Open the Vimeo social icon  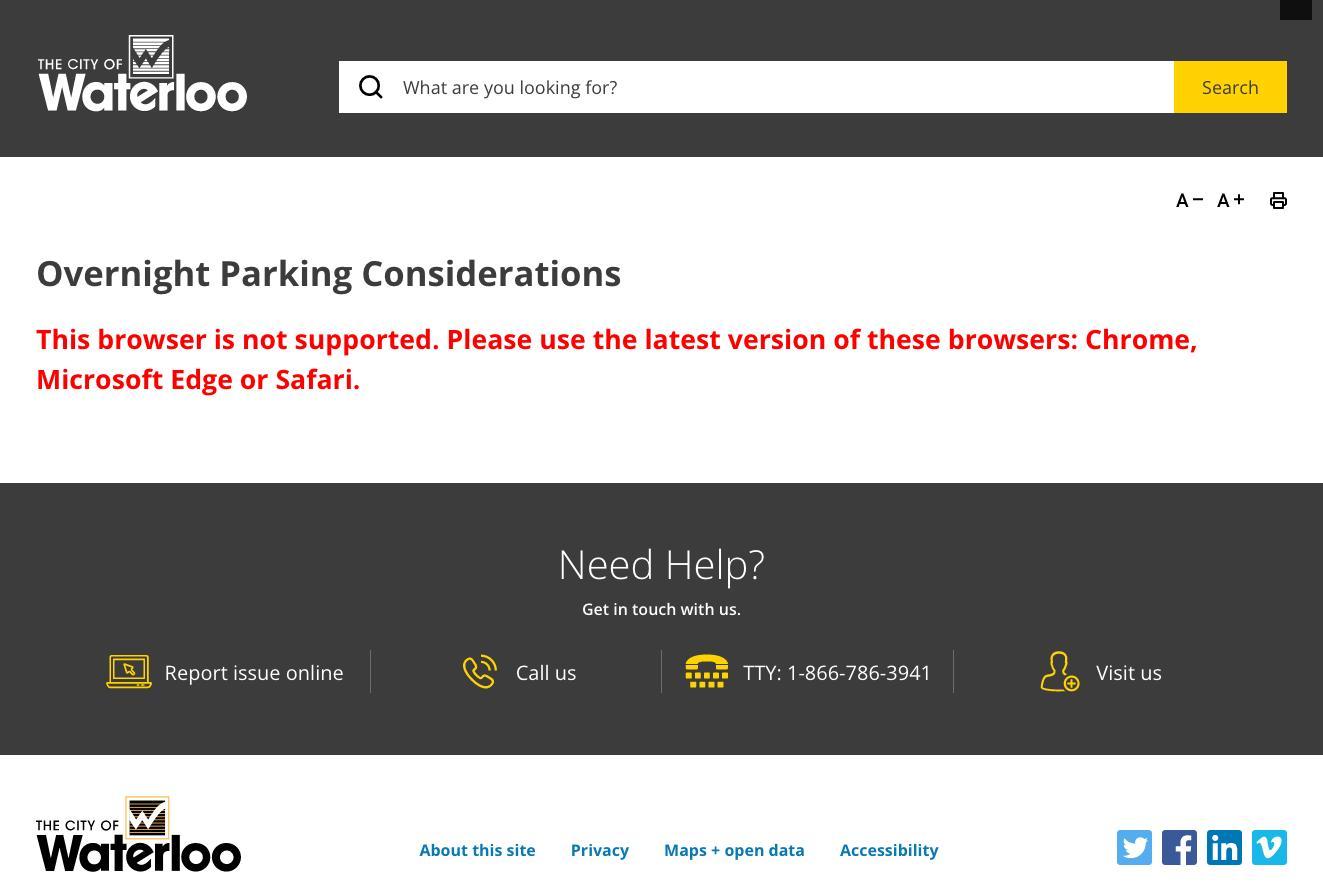(1269, 847)
